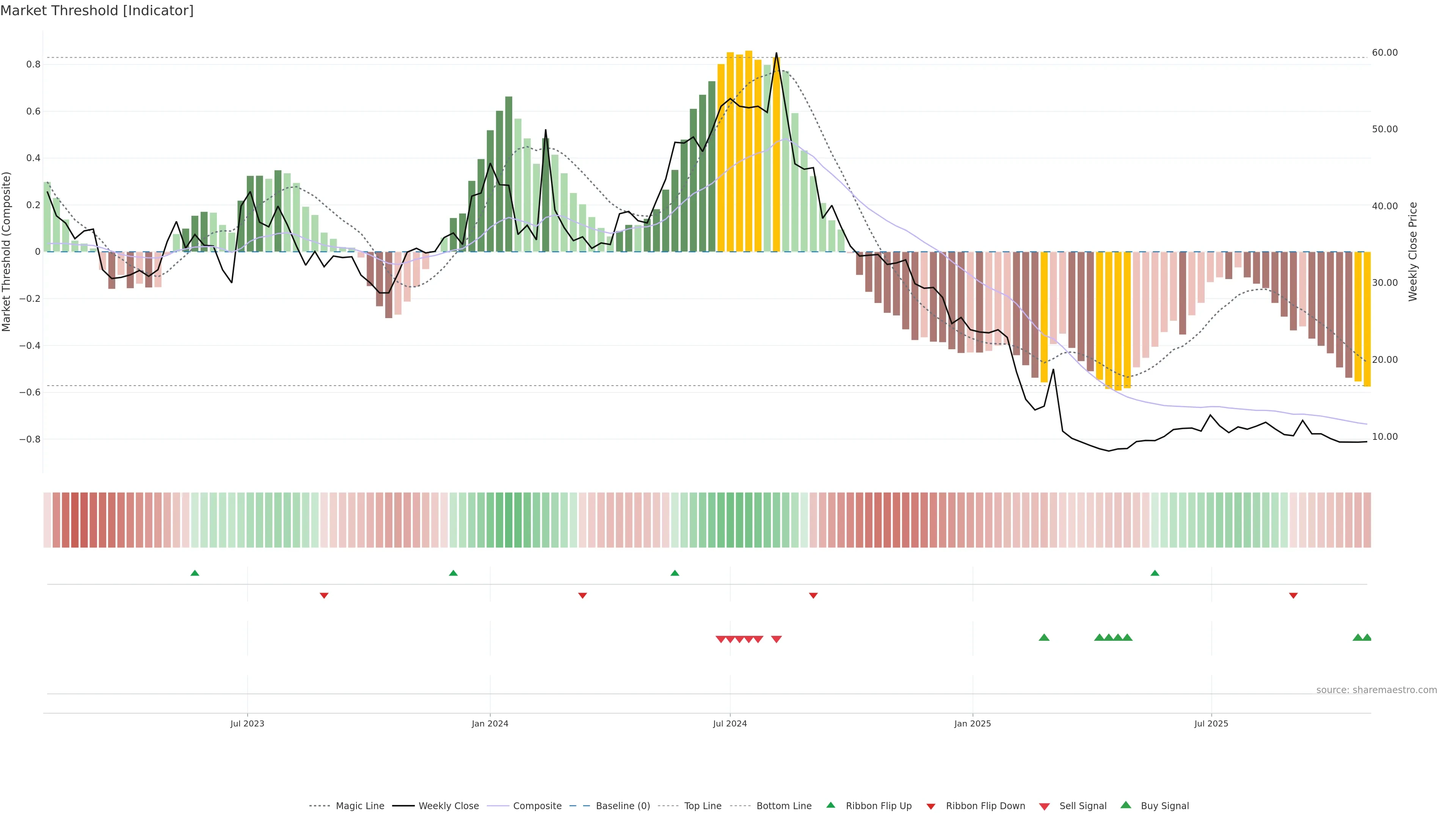Click the Ribbon Flip Up legend triangle icon
Image resolution: width=1456 pixels, height=819 pixels.
(830, 805)
